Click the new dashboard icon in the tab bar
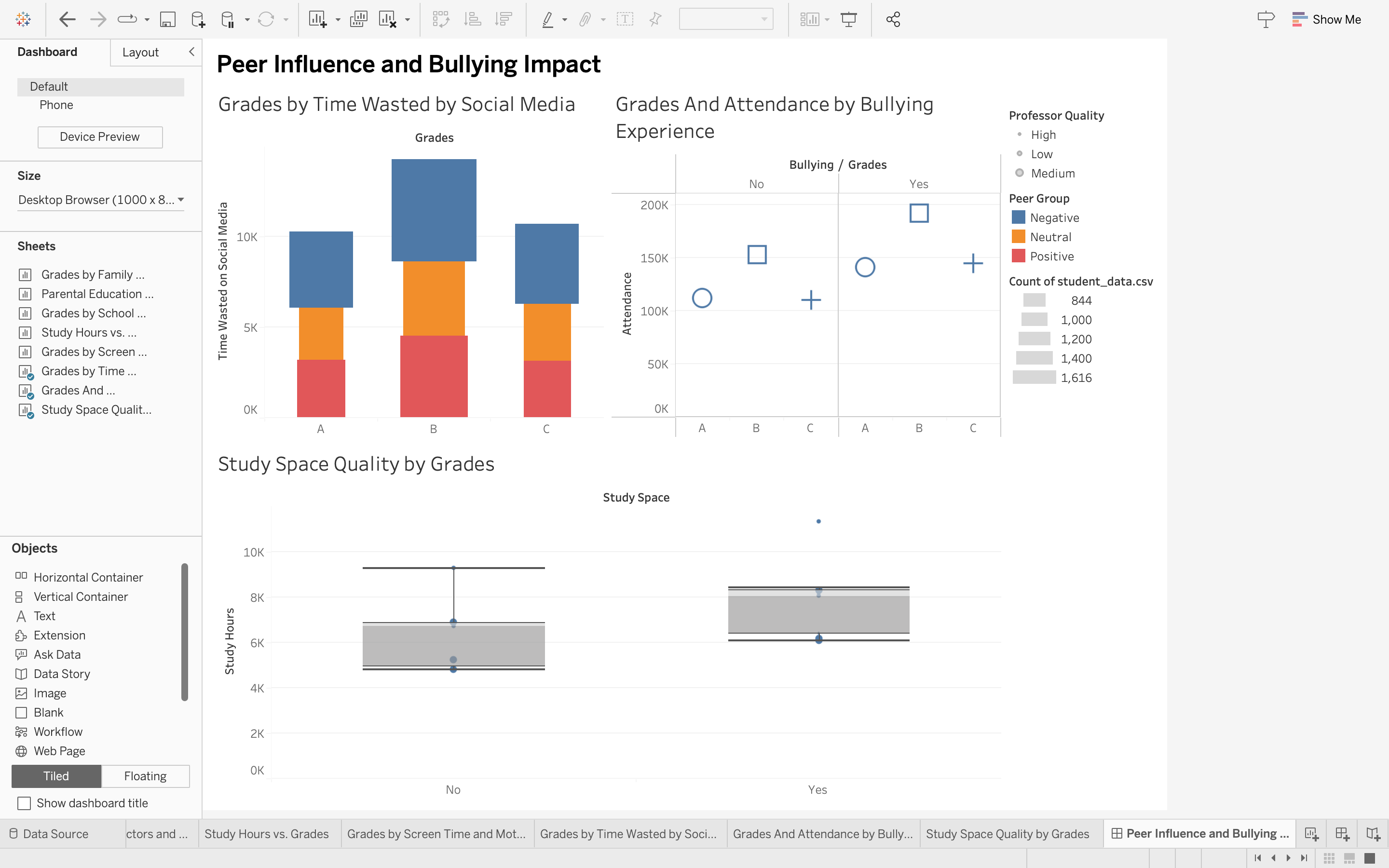The image size is (1389, 868). coord(1342,834)
